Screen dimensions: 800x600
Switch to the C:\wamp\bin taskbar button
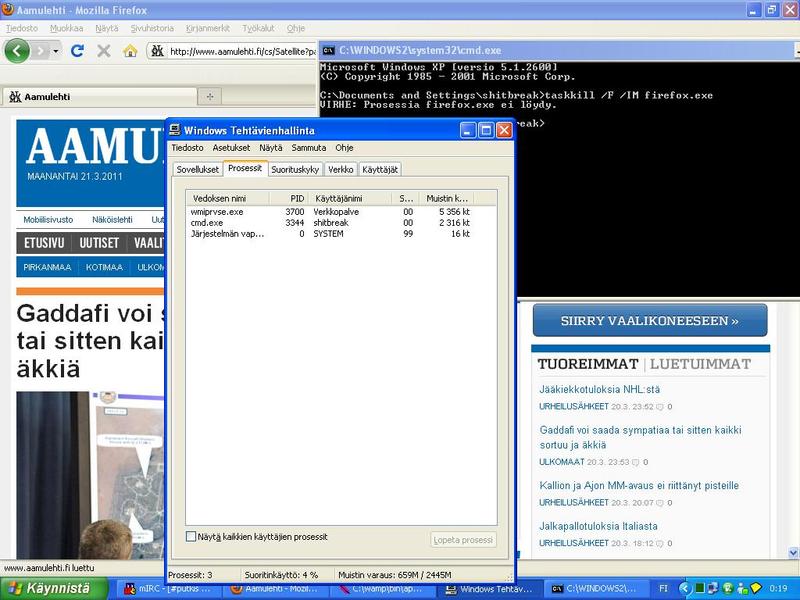click(383, 589)
